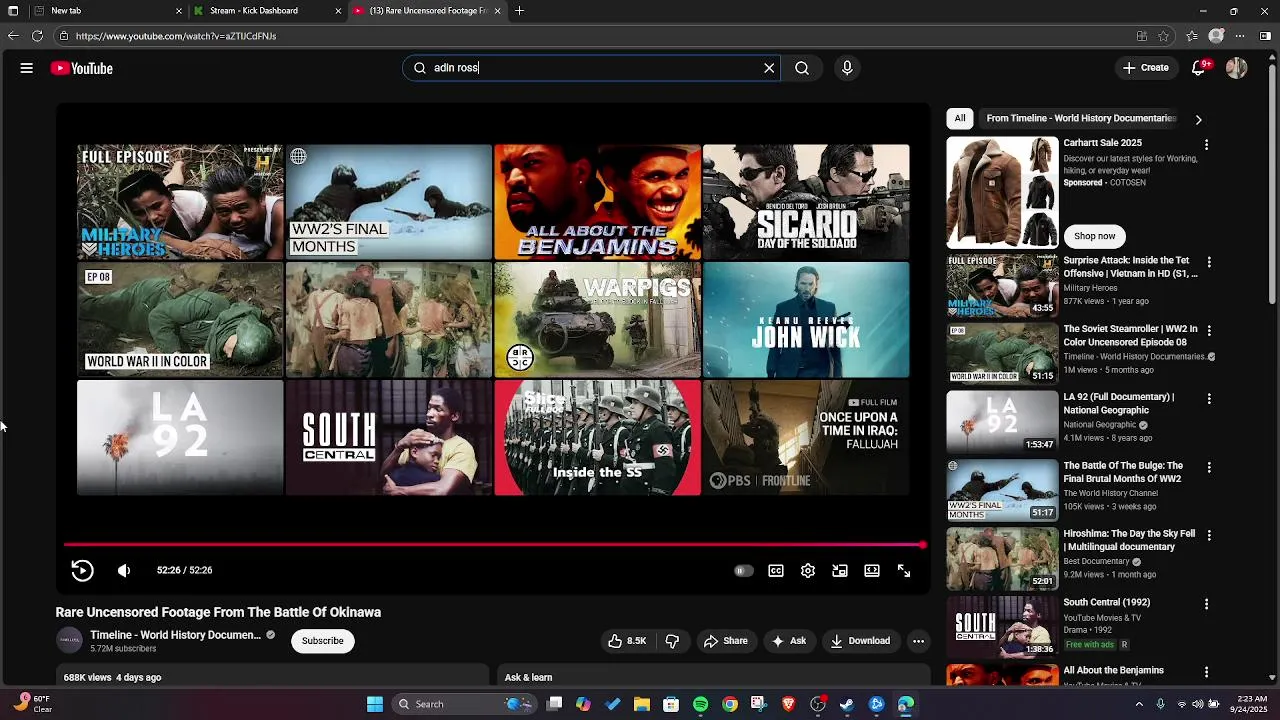Open the browser three-dot menu

(x=1241, y=36)
